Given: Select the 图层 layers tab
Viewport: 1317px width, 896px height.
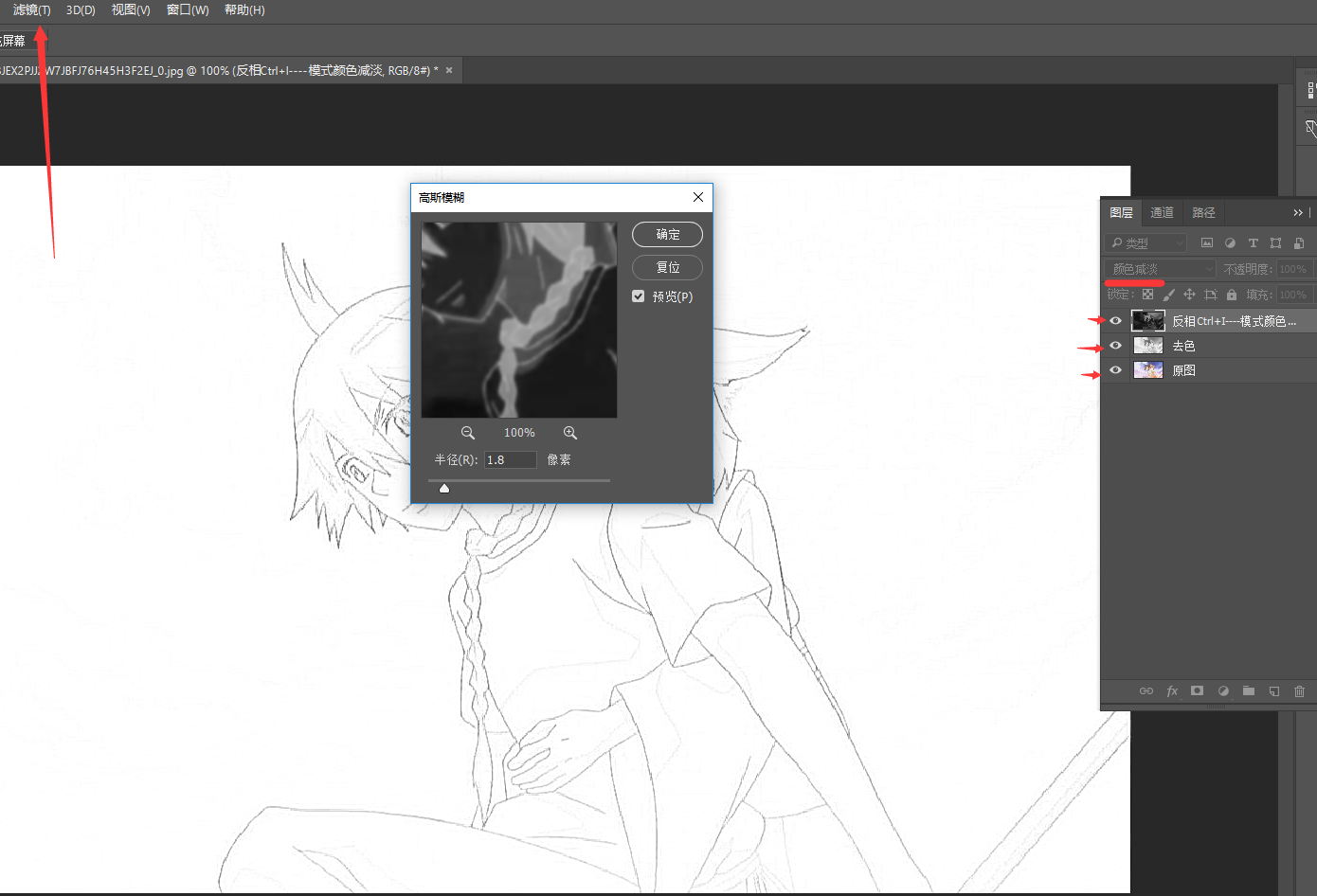Looking at the screenshot, I should click(x=1121, y=213).
